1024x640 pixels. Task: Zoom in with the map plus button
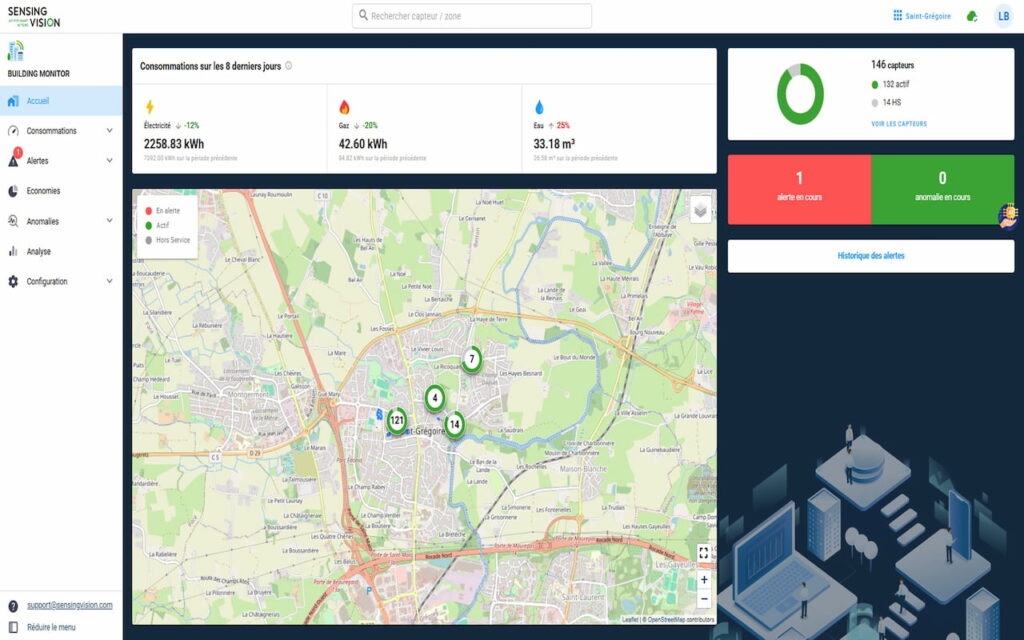point(704,580)
